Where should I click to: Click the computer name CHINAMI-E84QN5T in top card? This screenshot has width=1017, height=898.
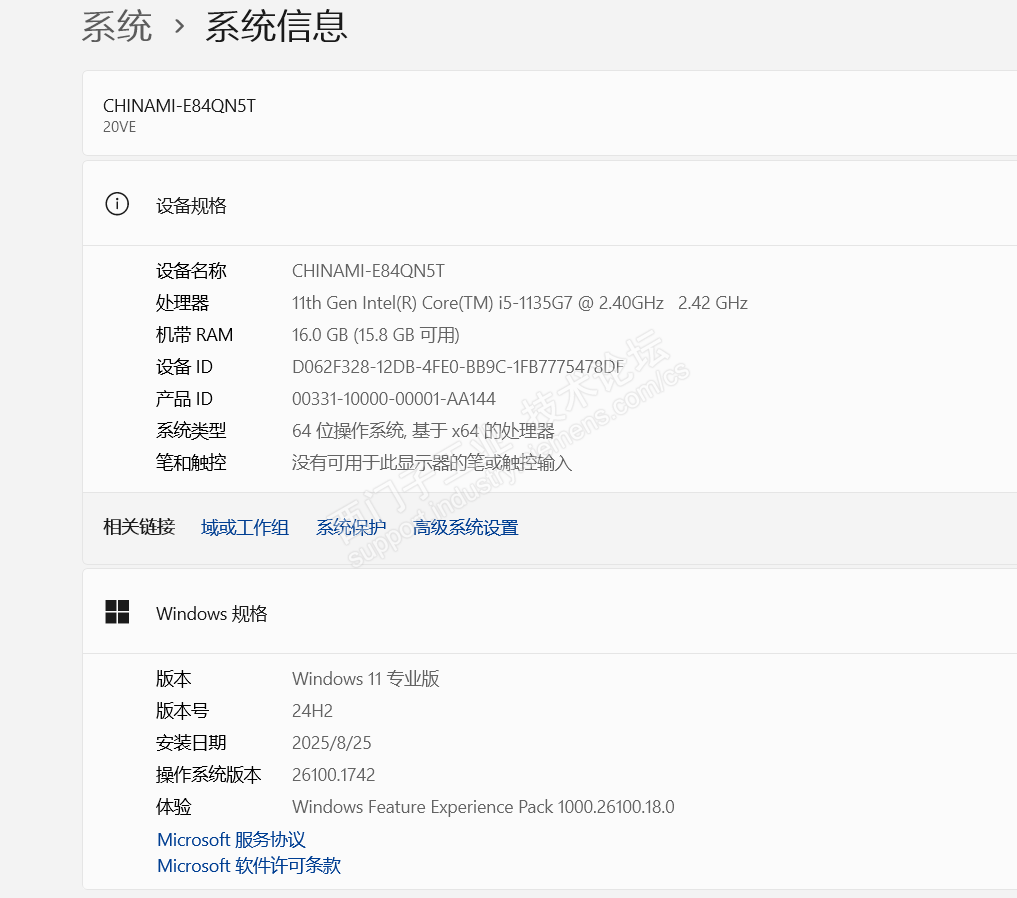click(179, 106)
